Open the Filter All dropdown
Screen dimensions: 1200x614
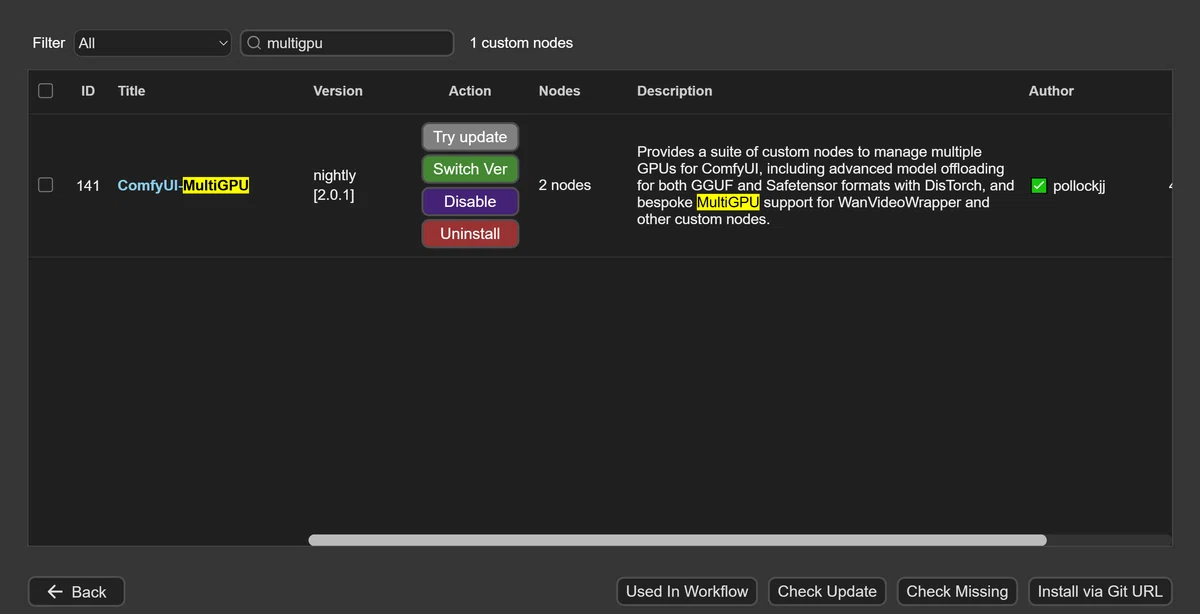click(153, 43)
